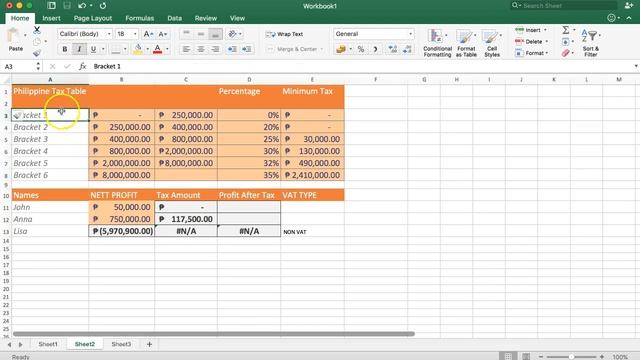Open Sort & Filter menu
Viewport: 640px width, 360px height.
coord(591,42)
